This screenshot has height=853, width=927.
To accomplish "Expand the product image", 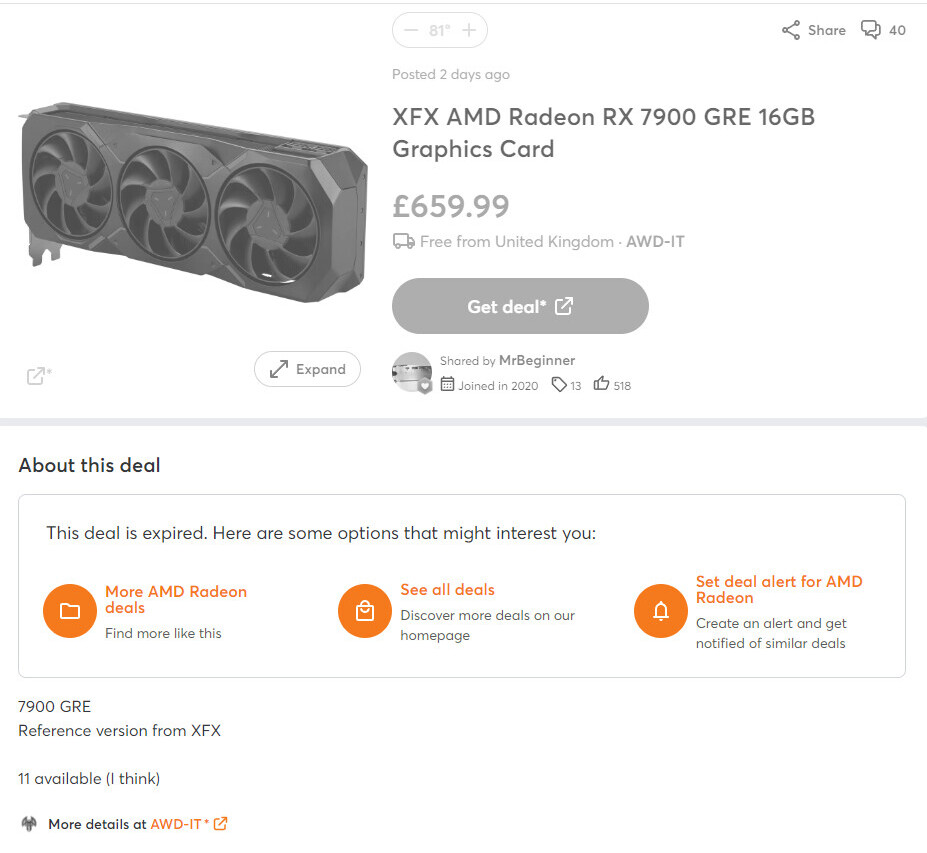I will [x=307, y=369].
